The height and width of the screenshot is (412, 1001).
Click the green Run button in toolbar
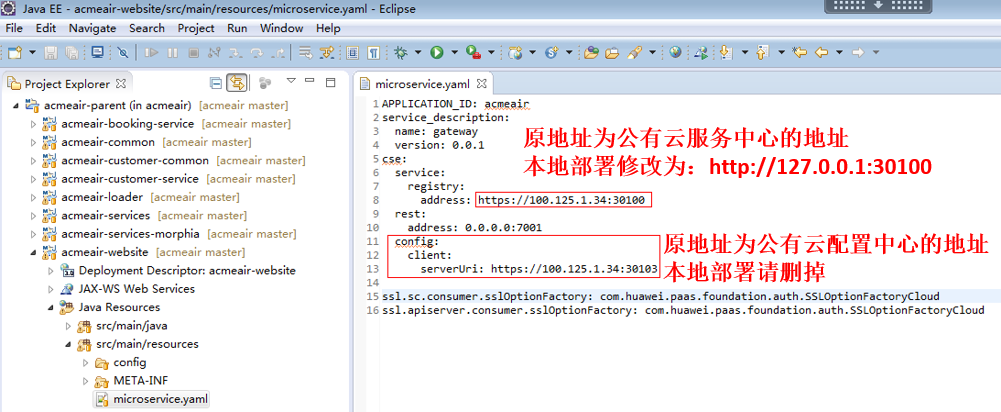437,52
